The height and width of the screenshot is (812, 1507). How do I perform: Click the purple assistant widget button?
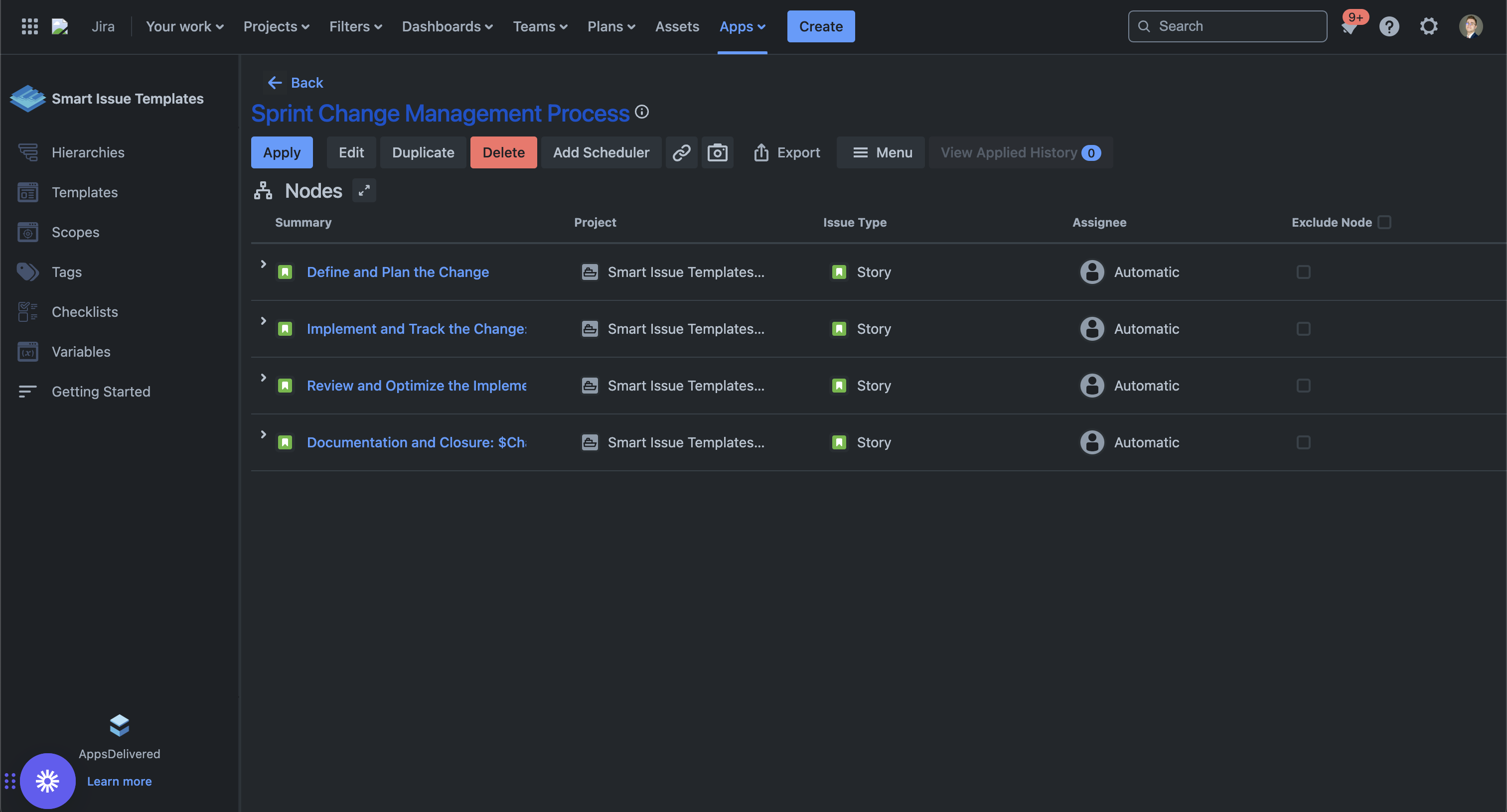pyautogui.click(x=47, y=781)
